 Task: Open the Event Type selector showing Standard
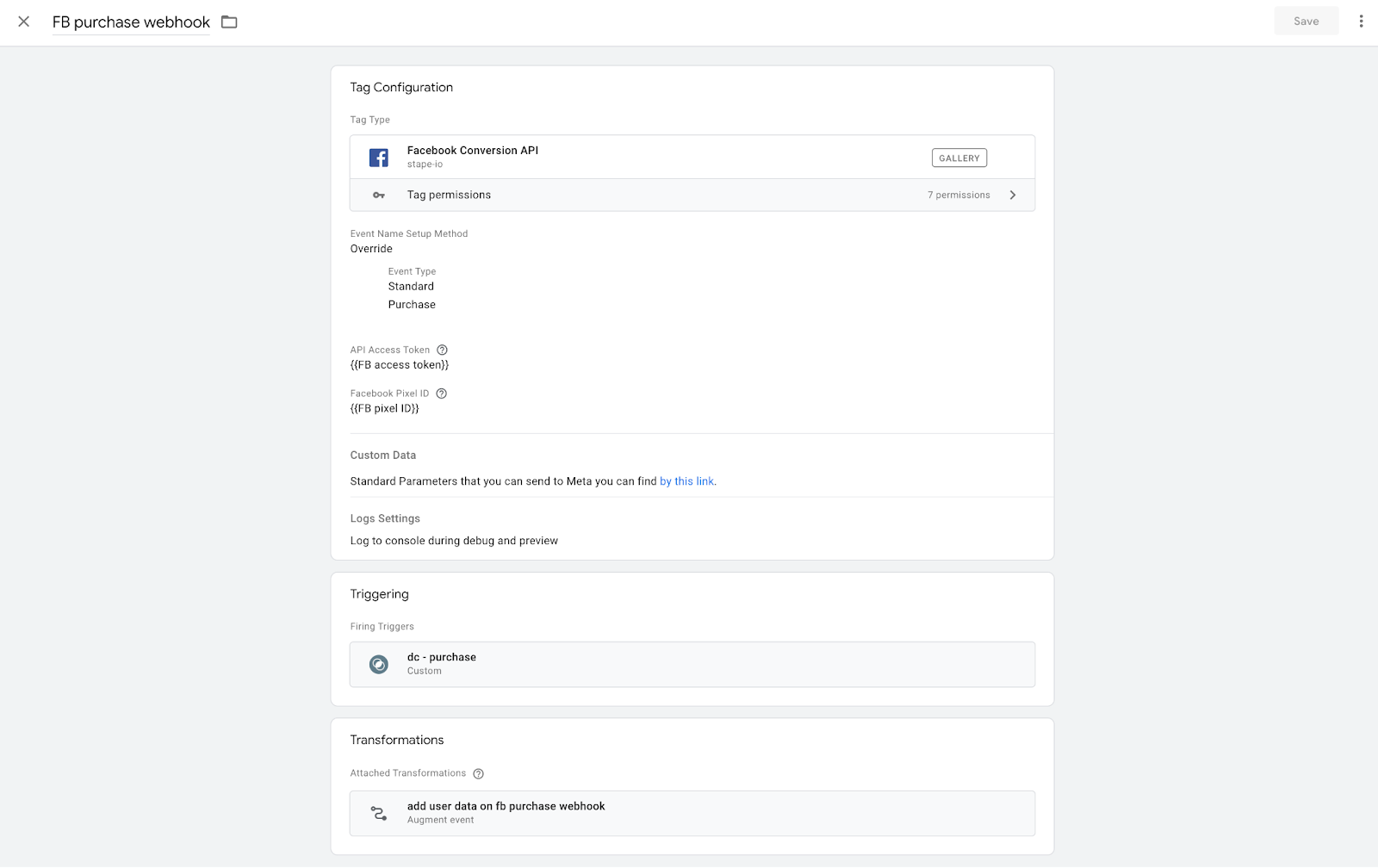(x=411, y=286)
